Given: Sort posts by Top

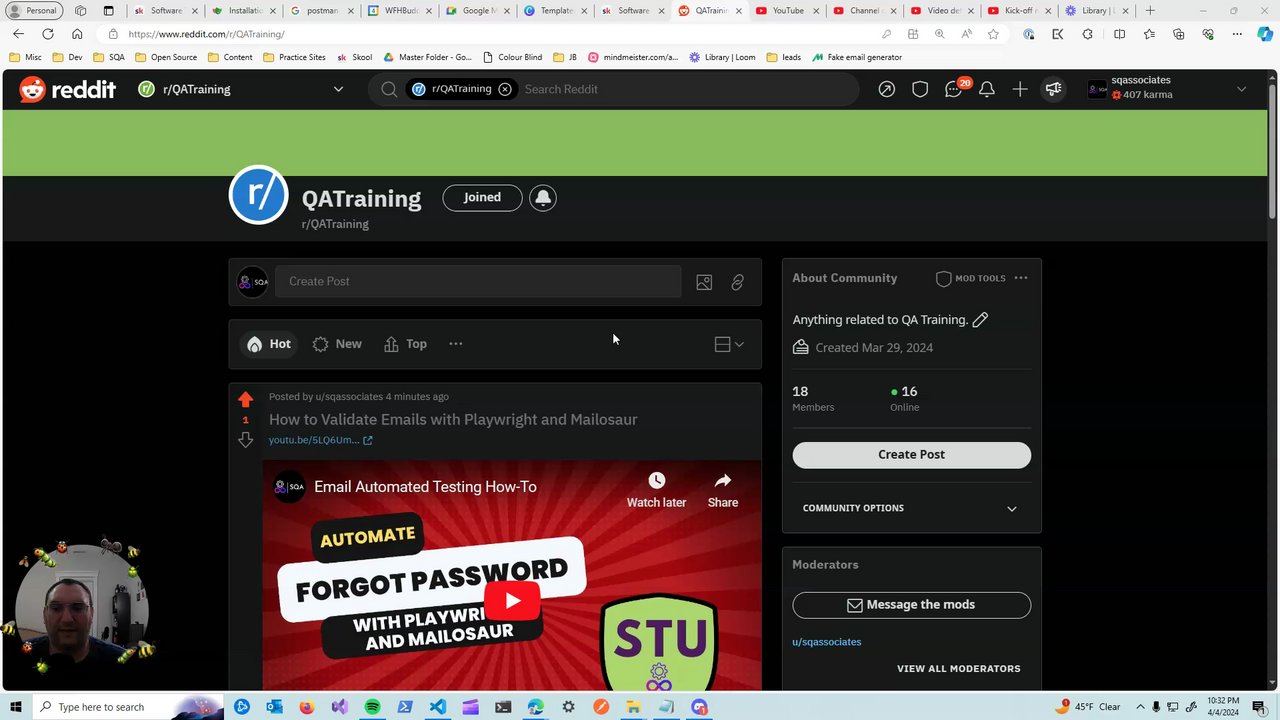Looking at the screenshot, I should point(405,344).
